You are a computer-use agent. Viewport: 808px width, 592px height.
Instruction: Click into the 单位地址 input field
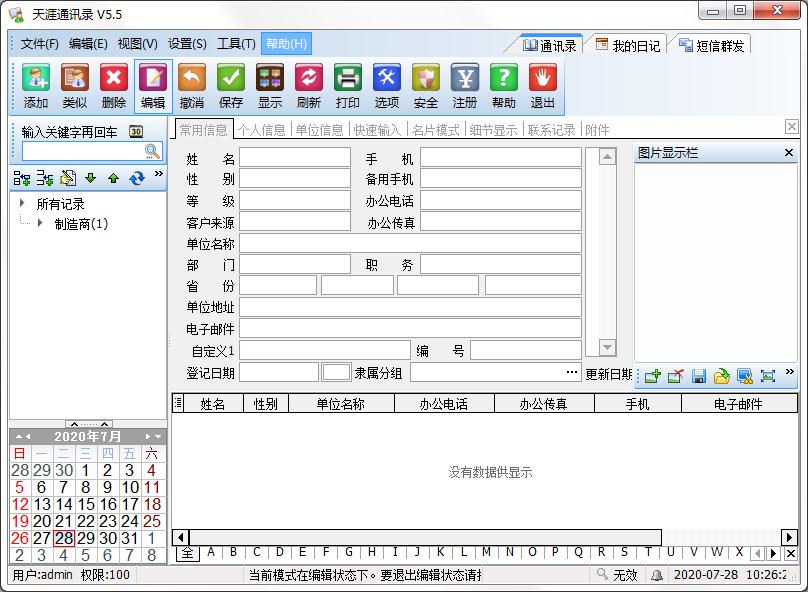coord(410,307)
